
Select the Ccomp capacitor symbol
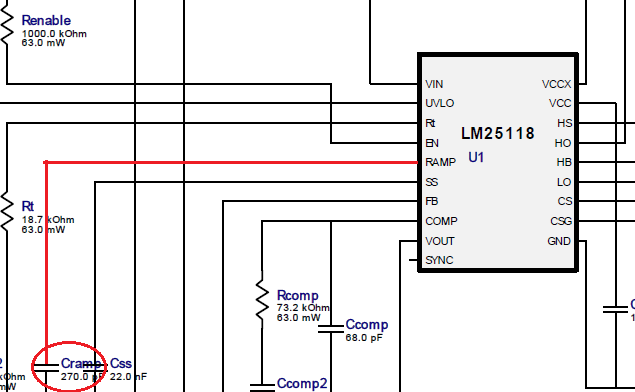331,329
